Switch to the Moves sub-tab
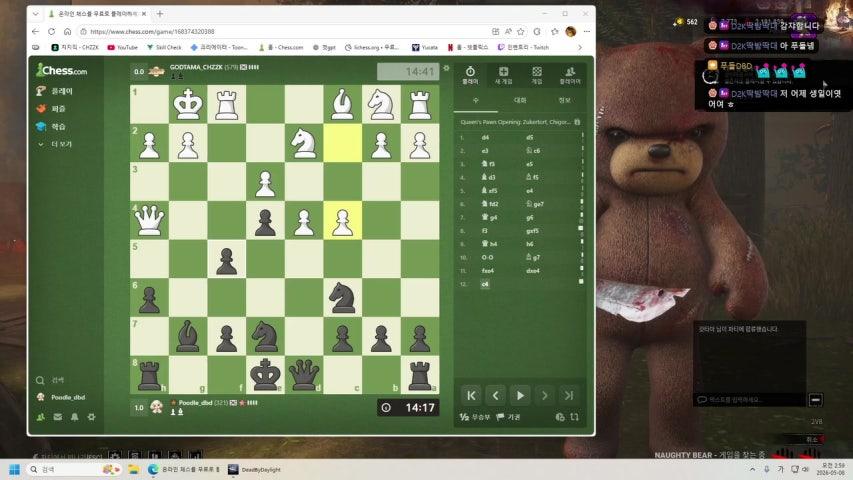Viewport: 853px width, 480px height. (x=475, y=100)
